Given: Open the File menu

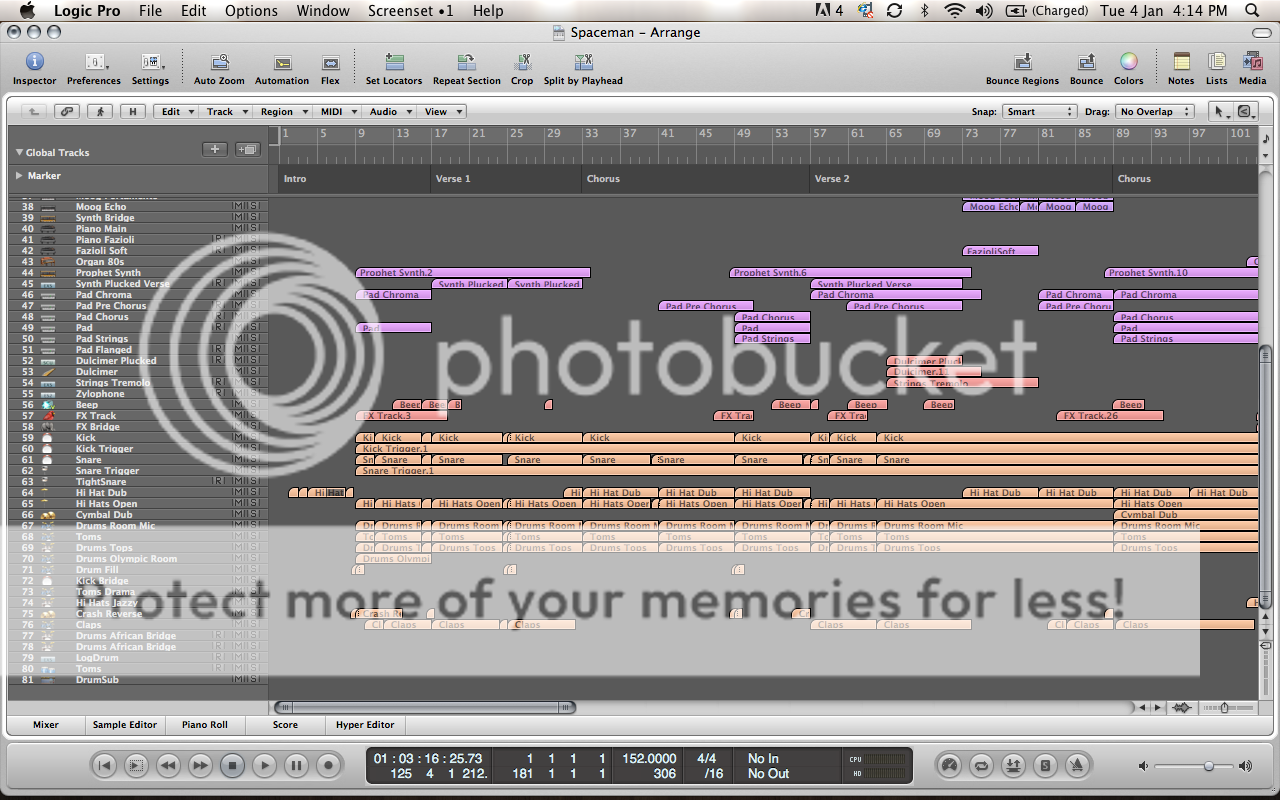Looking at the screenshot, I should [150, 10].
